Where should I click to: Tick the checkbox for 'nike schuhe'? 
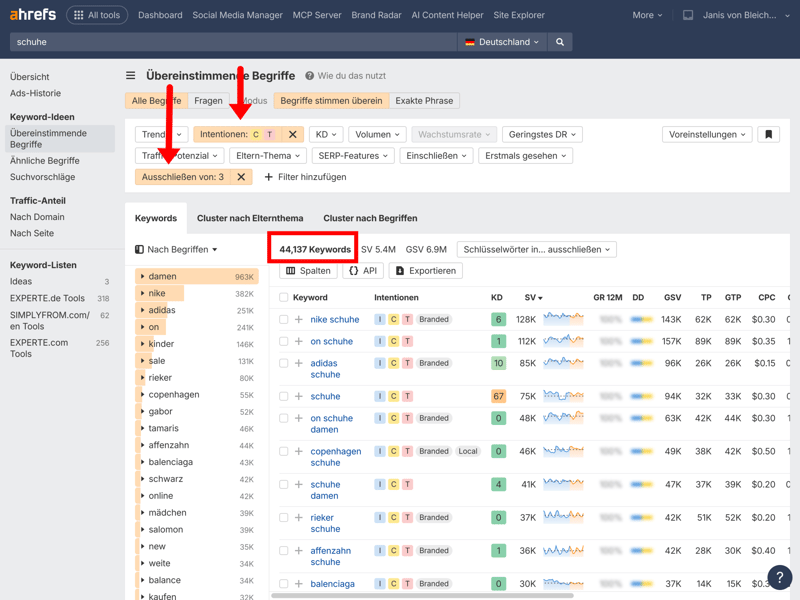click(x=284, y=320)
